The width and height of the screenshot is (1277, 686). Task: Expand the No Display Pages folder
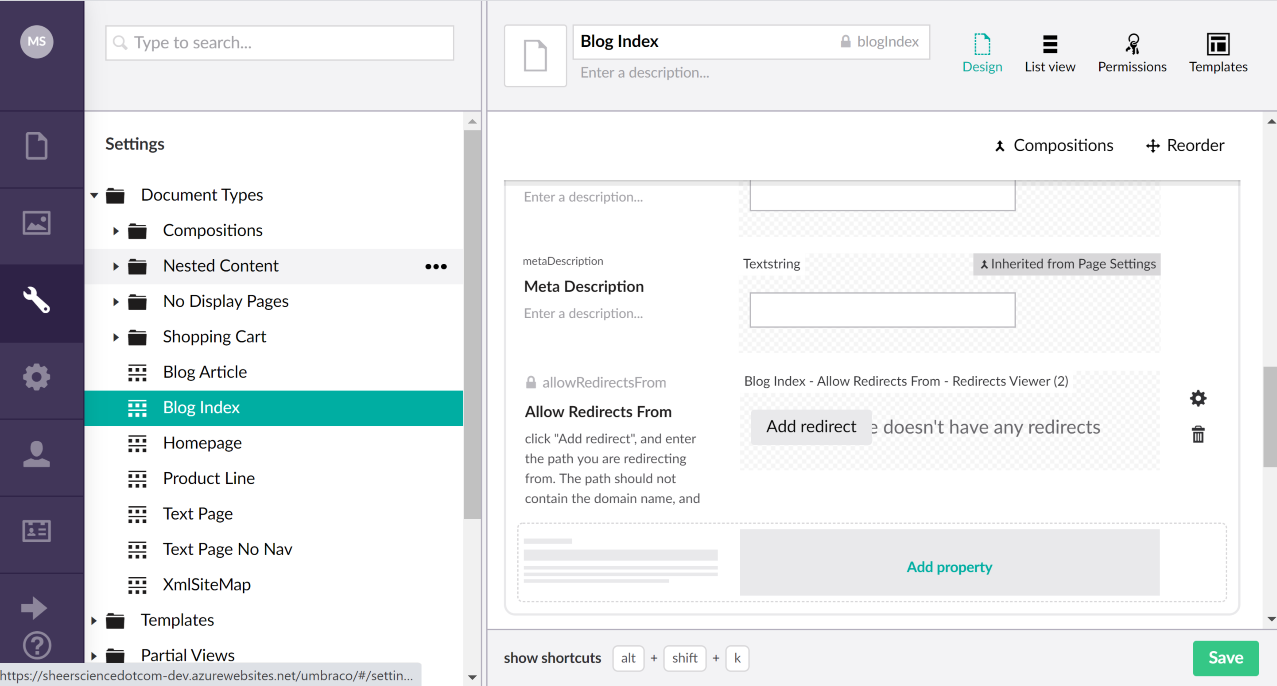[116, 302]
